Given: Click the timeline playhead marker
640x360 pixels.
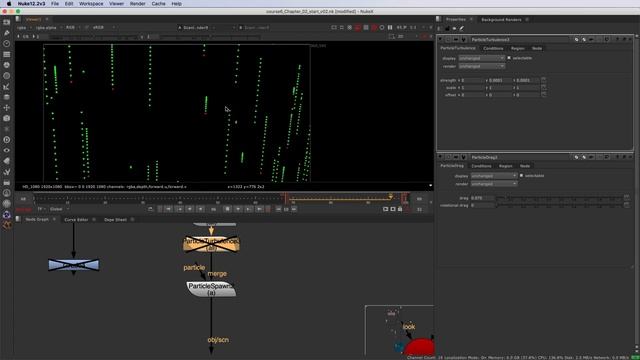Looking at the screenshot, I should coord(285,198).
